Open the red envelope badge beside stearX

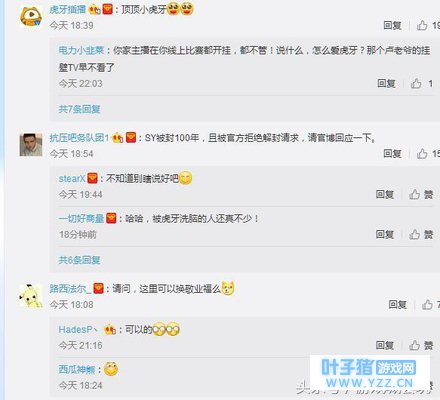point(92,178)
